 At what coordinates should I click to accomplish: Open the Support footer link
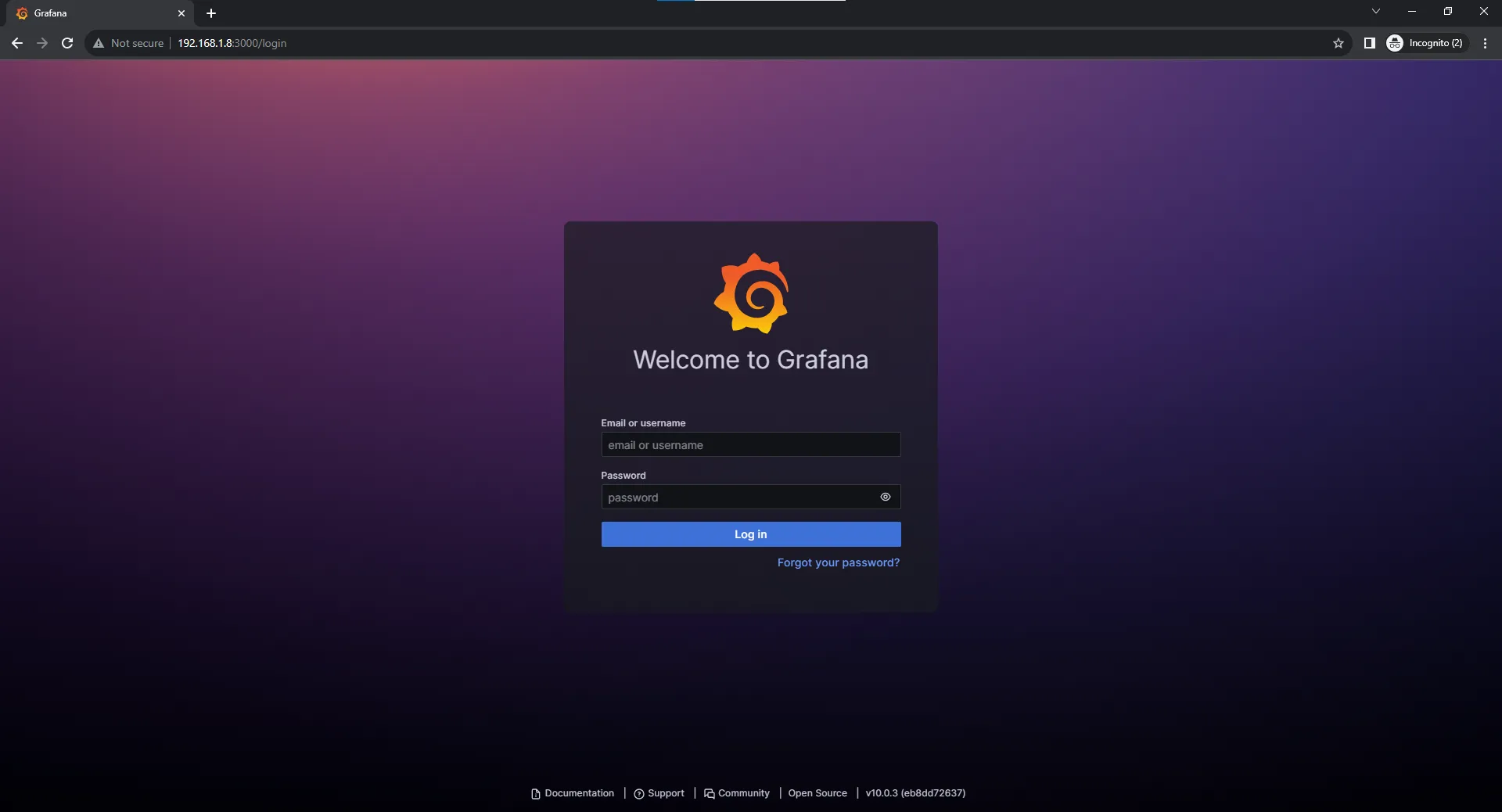pos(659,793)
